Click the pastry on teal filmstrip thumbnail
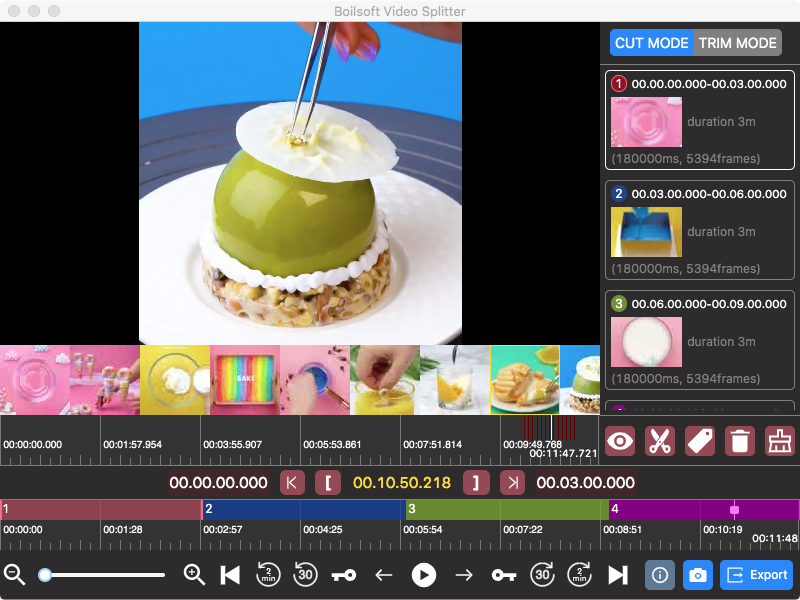 coord(525,380)
